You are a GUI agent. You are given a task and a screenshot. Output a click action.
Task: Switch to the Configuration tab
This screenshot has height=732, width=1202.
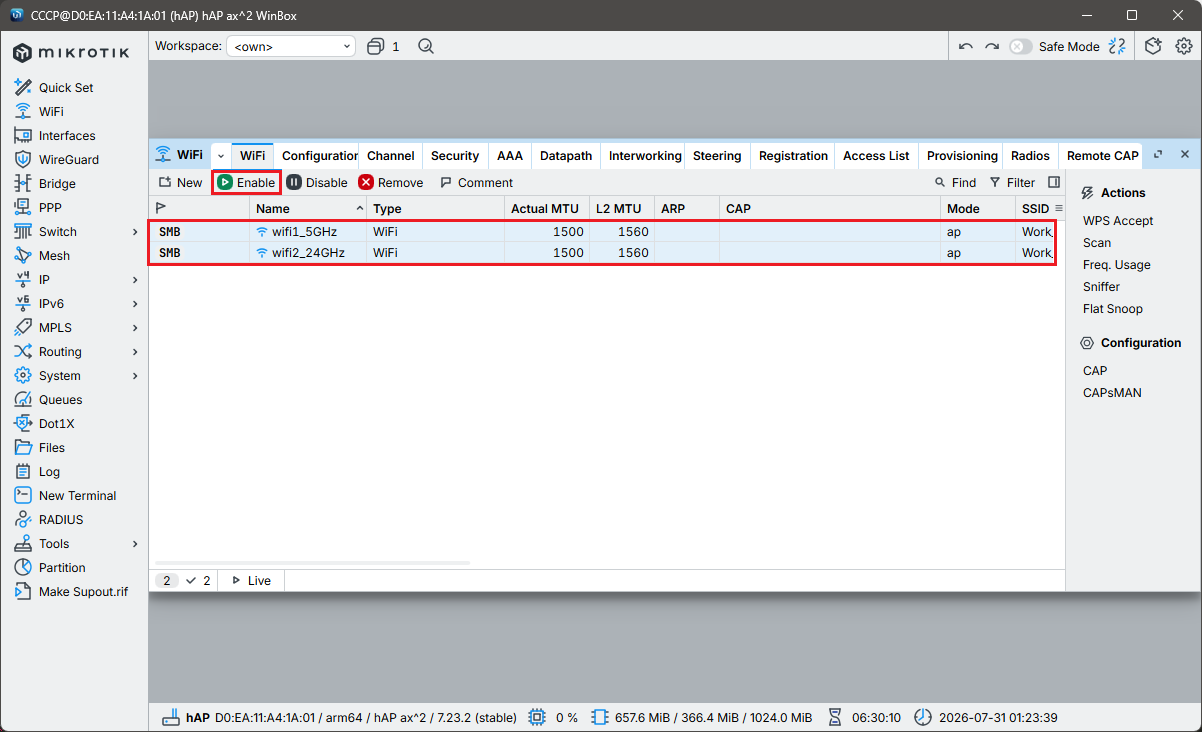pos(317,155)
